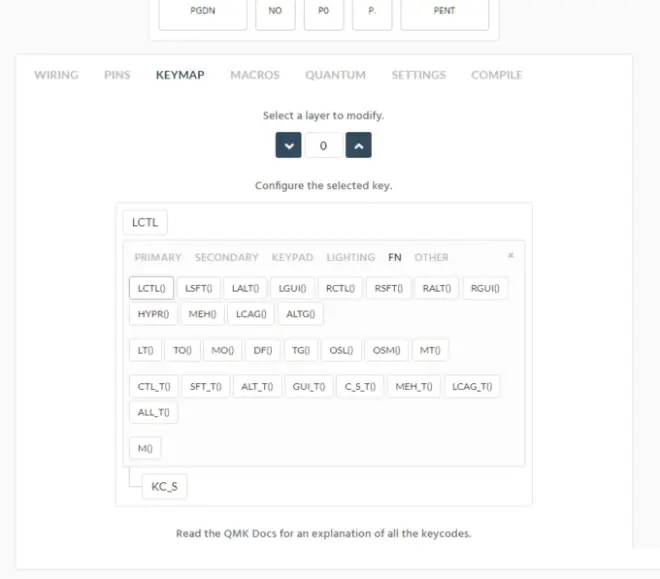The image size is (660, 579).
Task: Choose the LSFT() keycode
Action: [x=199, y=288]
